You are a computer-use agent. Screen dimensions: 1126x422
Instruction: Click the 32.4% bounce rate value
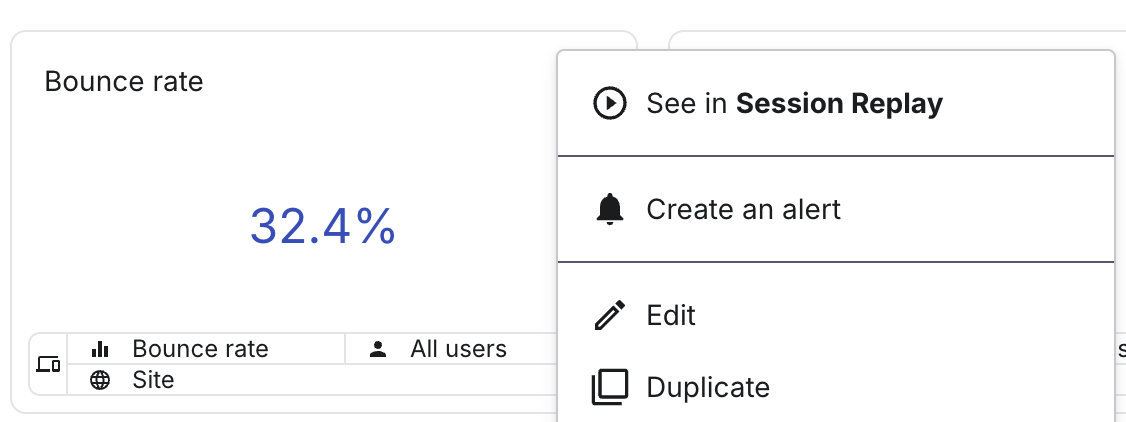click(322, 226)
